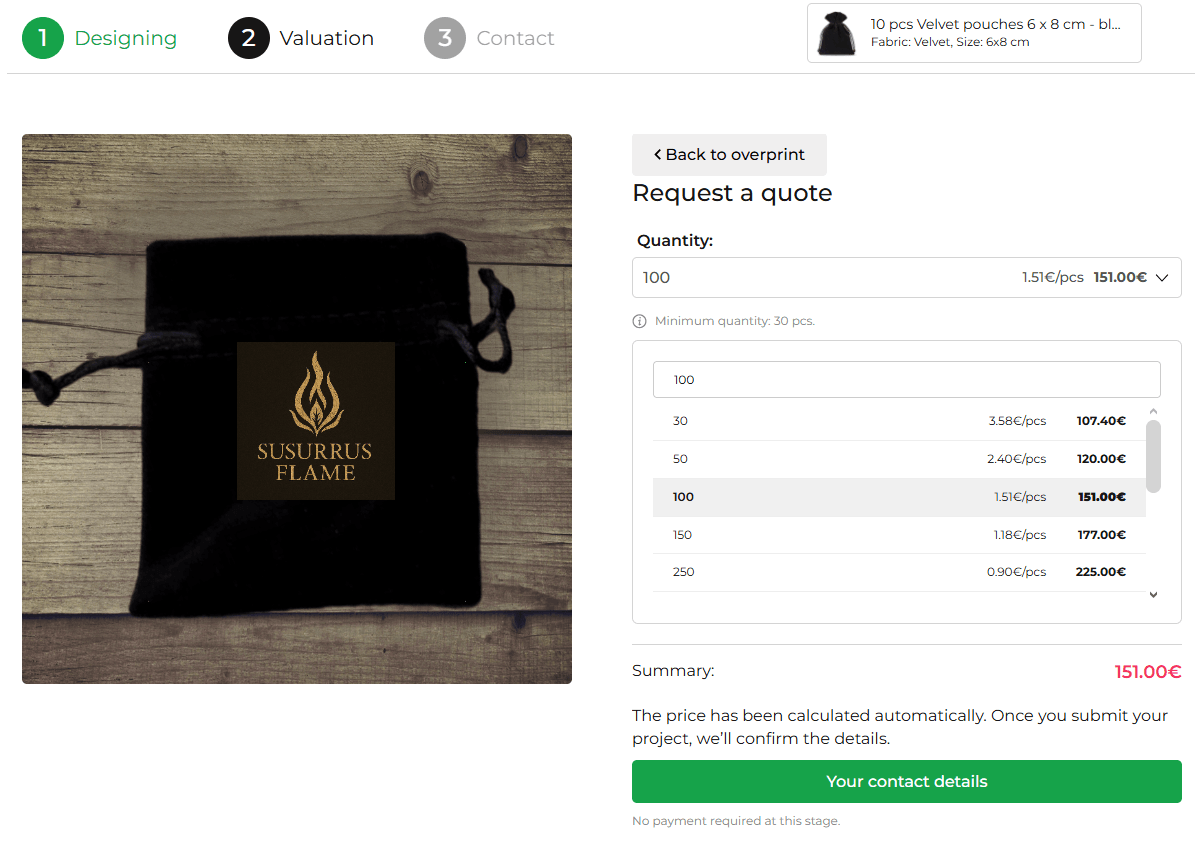Focus the quantity search input field
This screenshot has width=1195, height=842.
pos(906,380)
